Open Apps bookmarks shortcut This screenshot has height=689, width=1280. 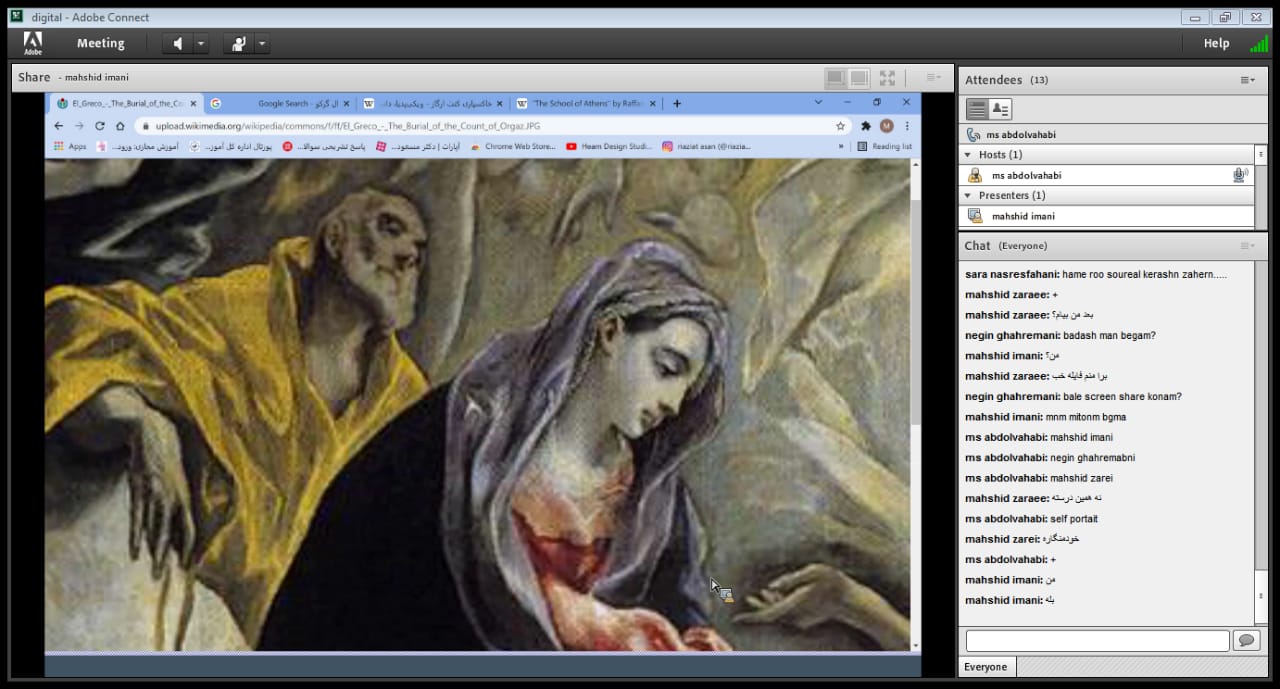coord(70,146)
